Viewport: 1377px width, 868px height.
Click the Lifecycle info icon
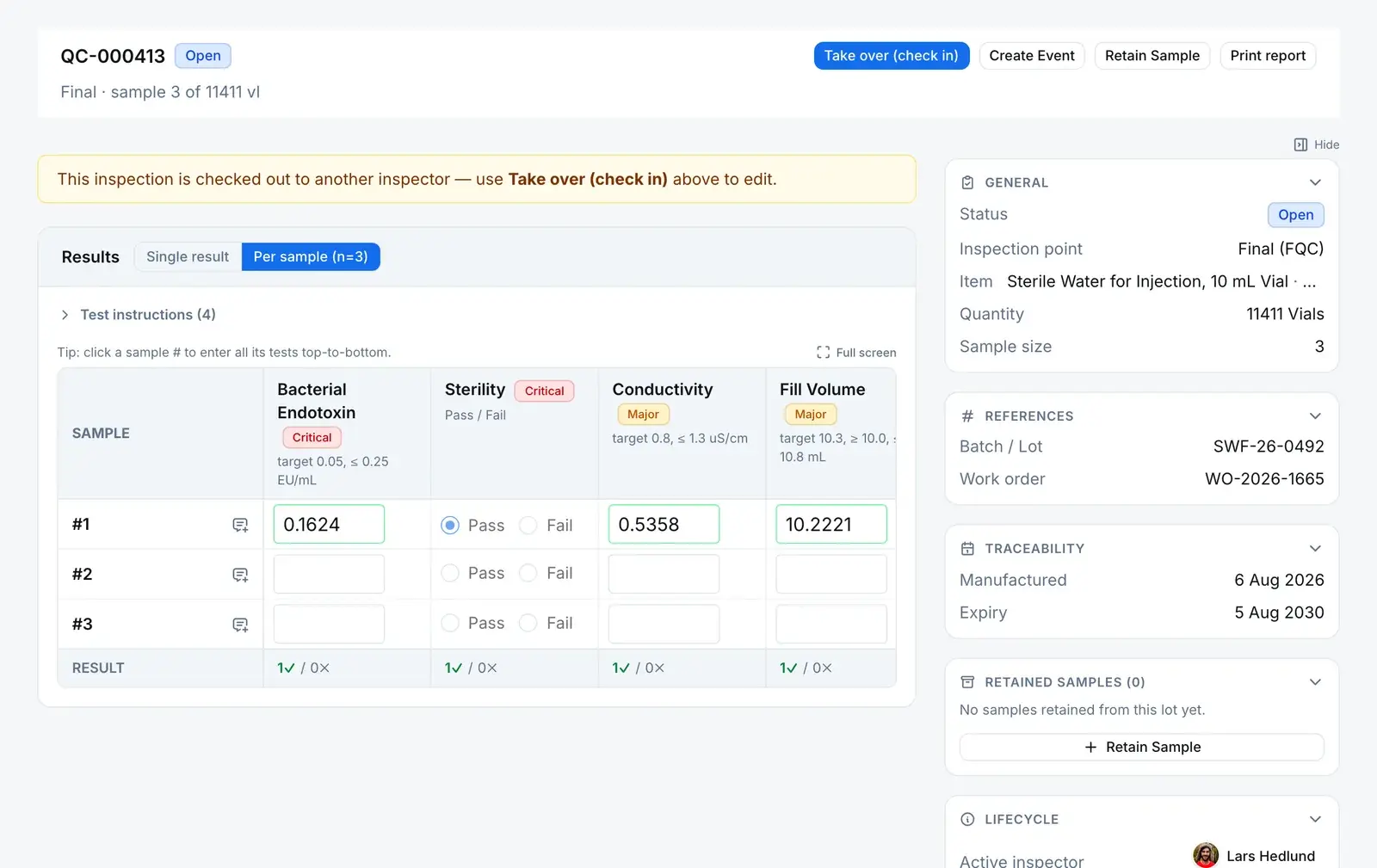pyautogui.click(x=967, y=819)
